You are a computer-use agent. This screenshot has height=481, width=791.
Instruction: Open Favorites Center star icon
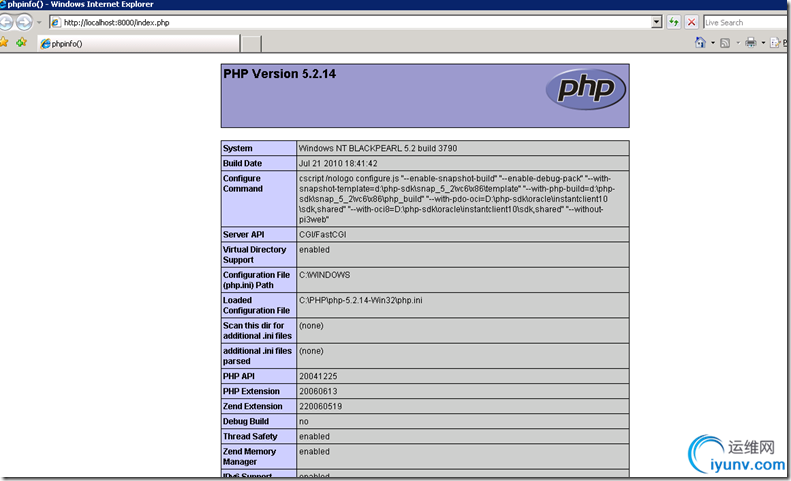point(4,42)
